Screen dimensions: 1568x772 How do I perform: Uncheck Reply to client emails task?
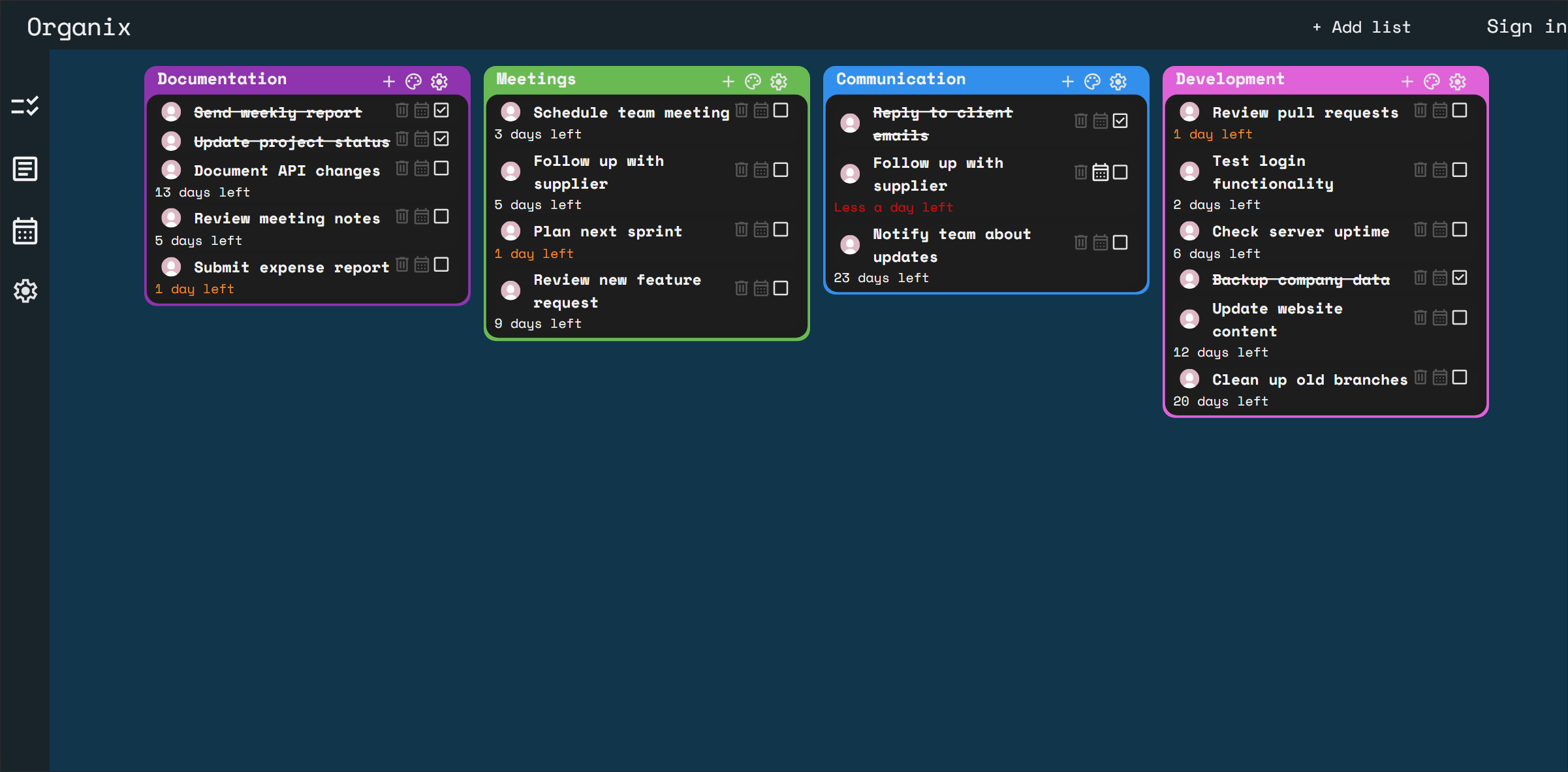point(1120,121)
